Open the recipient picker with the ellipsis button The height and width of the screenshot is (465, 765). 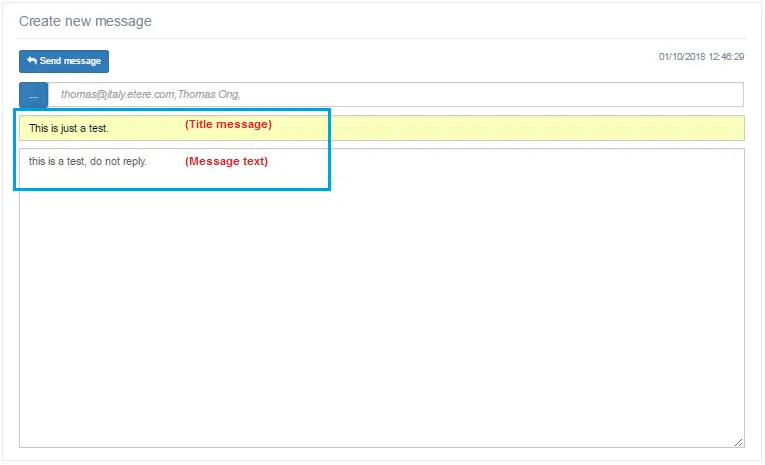click(x=33, y=95)
